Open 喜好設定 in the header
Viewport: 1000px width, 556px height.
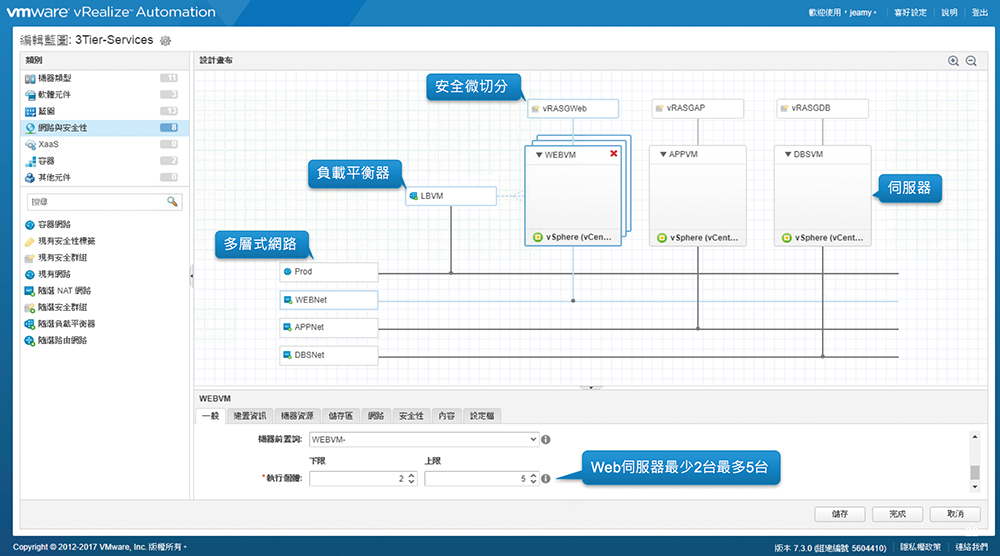[x=910, y=13]
